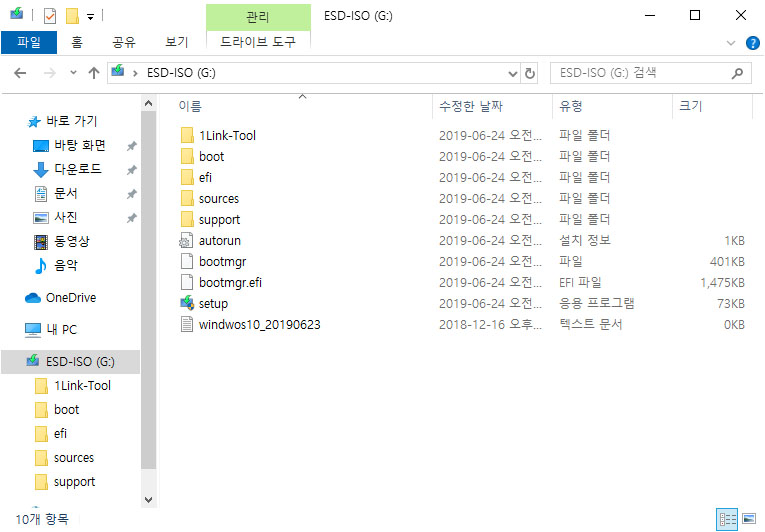Click the navigation pane scrollbar up arrow
This screenshot has height=532, width=765.
pyautogui.click(x=149, y=103)
